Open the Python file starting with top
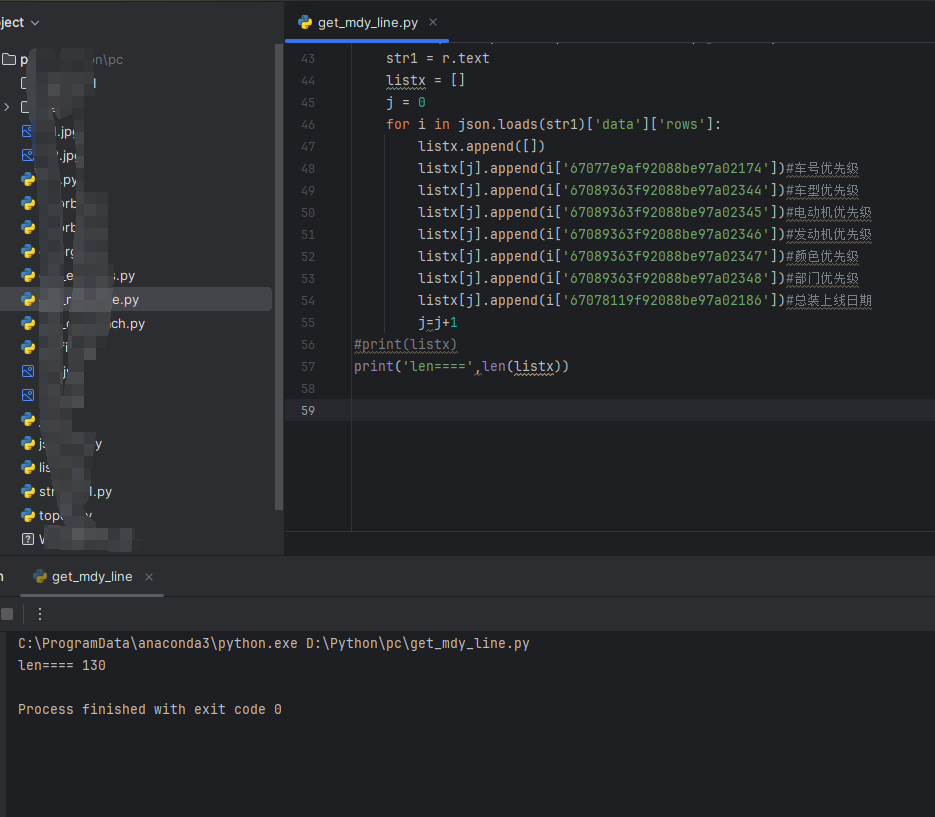The height and width of the screenshot is (817, 935). 65,516
